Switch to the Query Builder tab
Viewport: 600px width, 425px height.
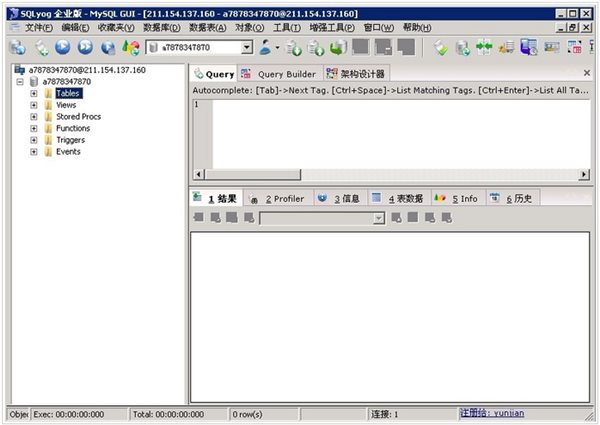pos(281,74)
